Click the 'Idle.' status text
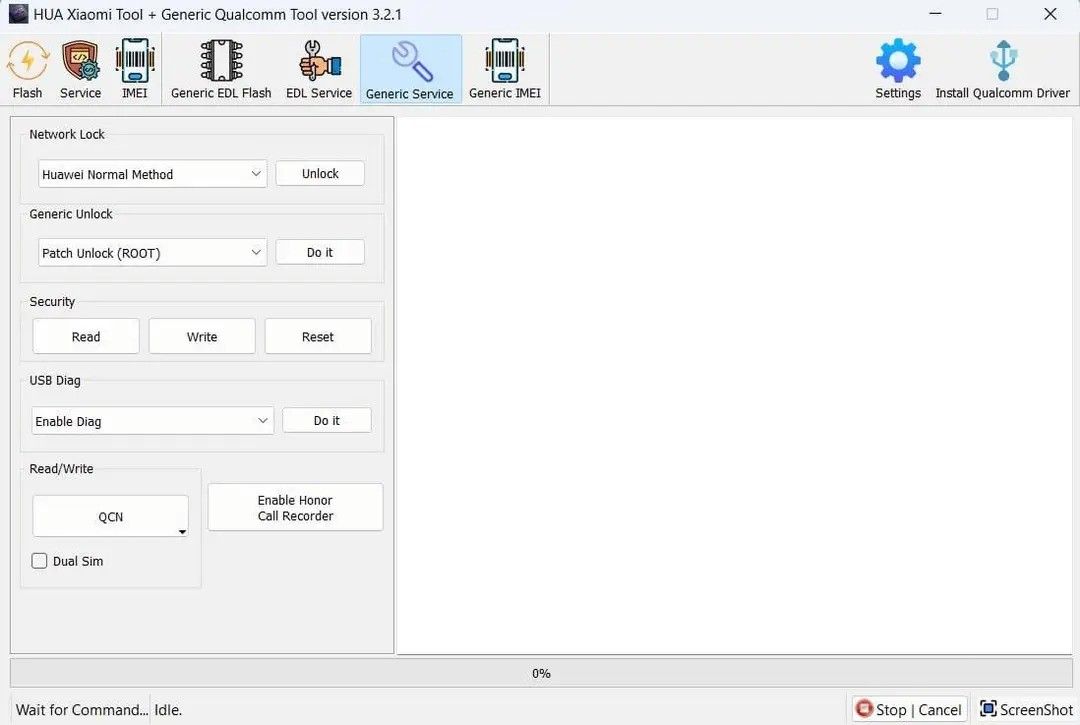 [x=168, y=710]
